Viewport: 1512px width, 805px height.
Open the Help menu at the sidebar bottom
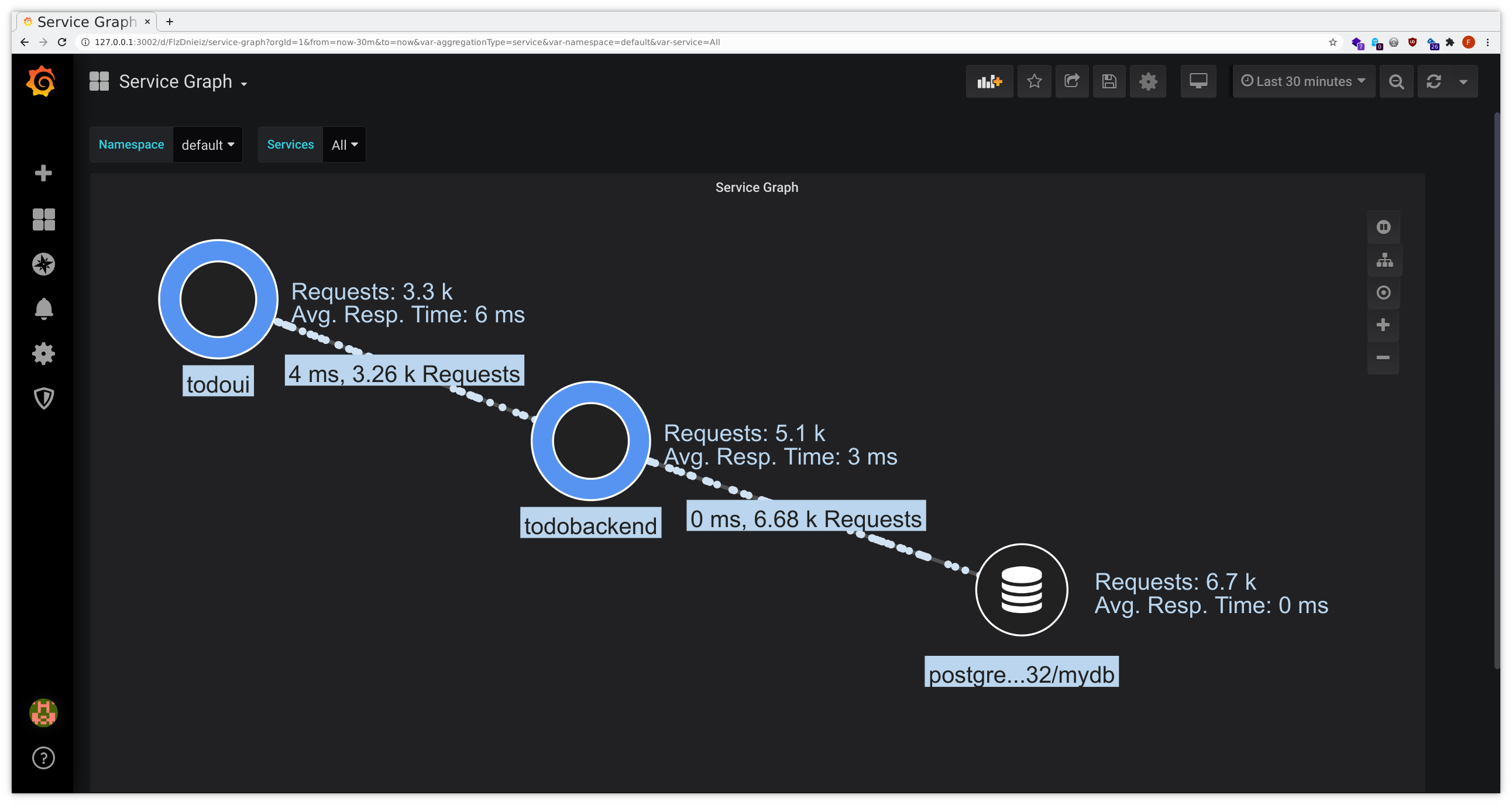pos(43,758)
